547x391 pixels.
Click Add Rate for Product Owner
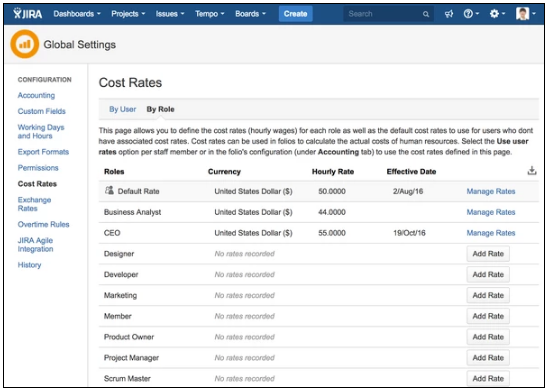[x=488, y=337]
